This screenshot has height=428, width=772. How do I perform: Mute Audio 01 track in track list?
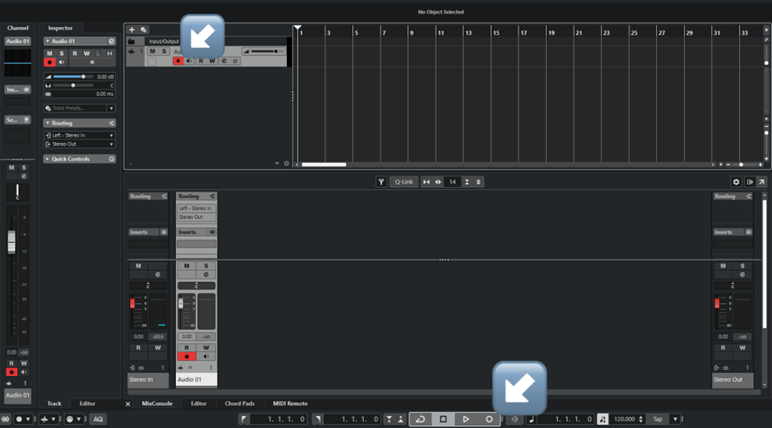click(152, 51)
